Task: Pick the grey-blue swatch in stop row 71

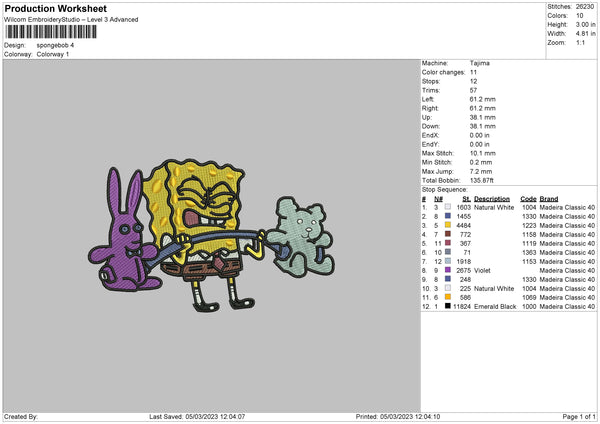Action: [447, 252]
